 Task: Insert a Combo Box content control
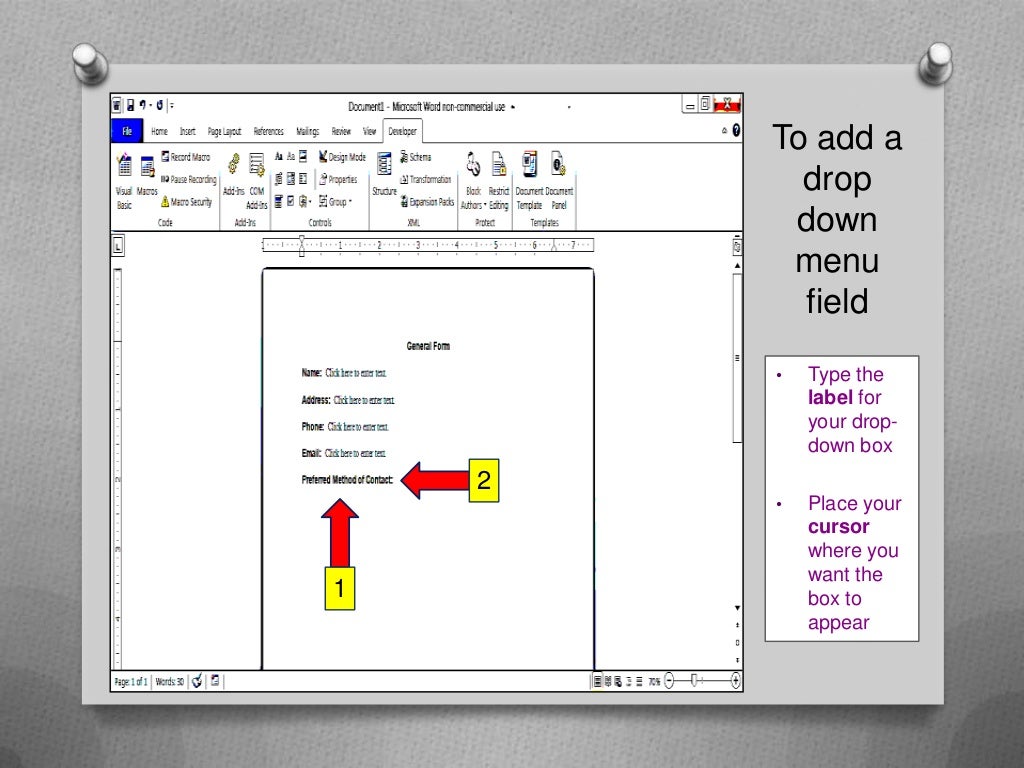click(x=291, y=179)
